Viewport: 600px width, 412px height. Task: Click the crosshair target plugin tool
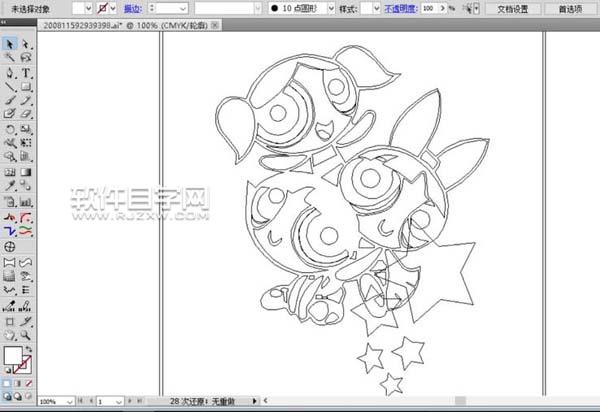click(10, 247)
